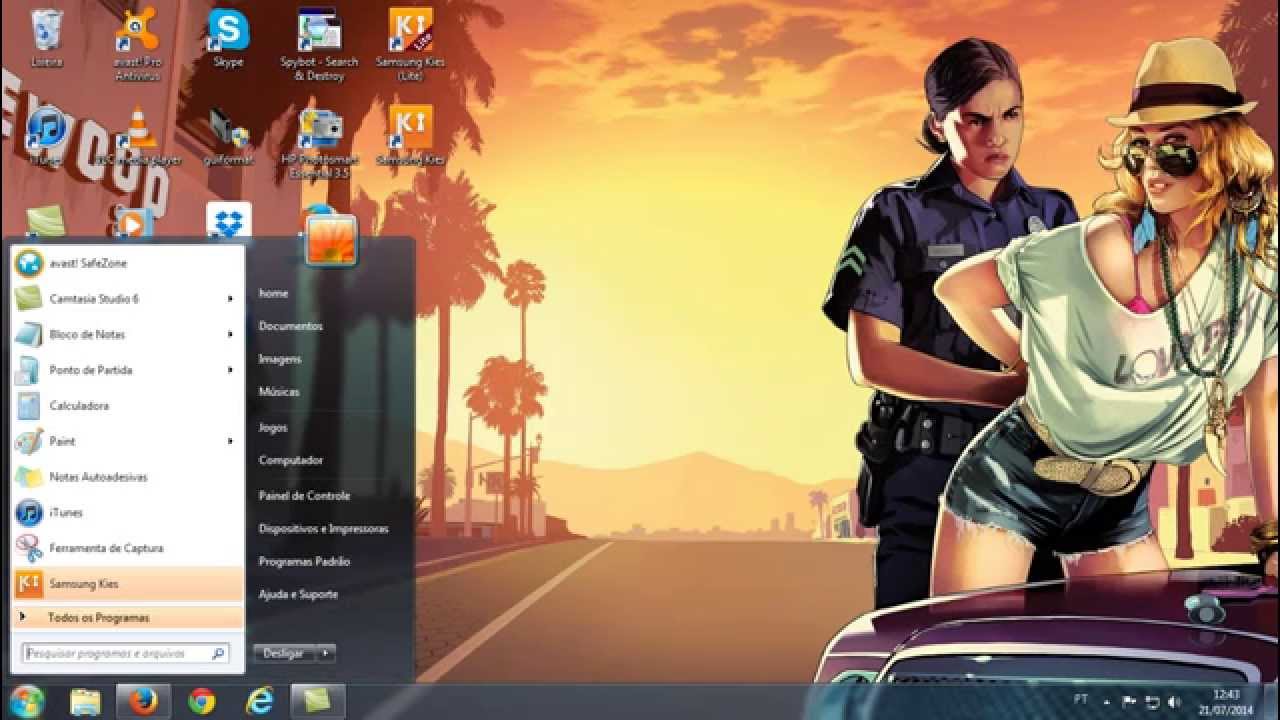Switch to Camtasia window in the taskbar
This screenshot has height=720, width=1280.
point(318,702)
